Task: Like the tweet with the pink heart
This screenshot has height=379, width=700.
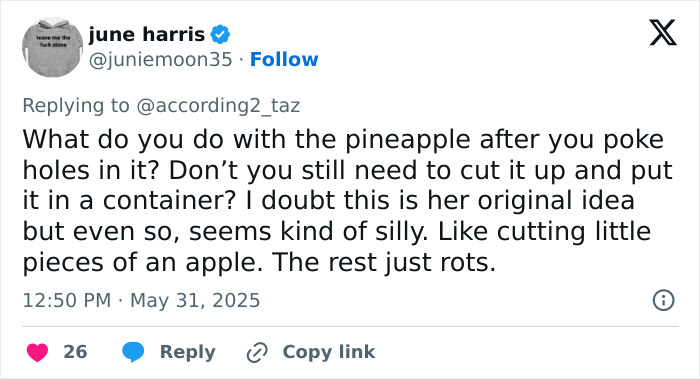Action: (38, 352)
